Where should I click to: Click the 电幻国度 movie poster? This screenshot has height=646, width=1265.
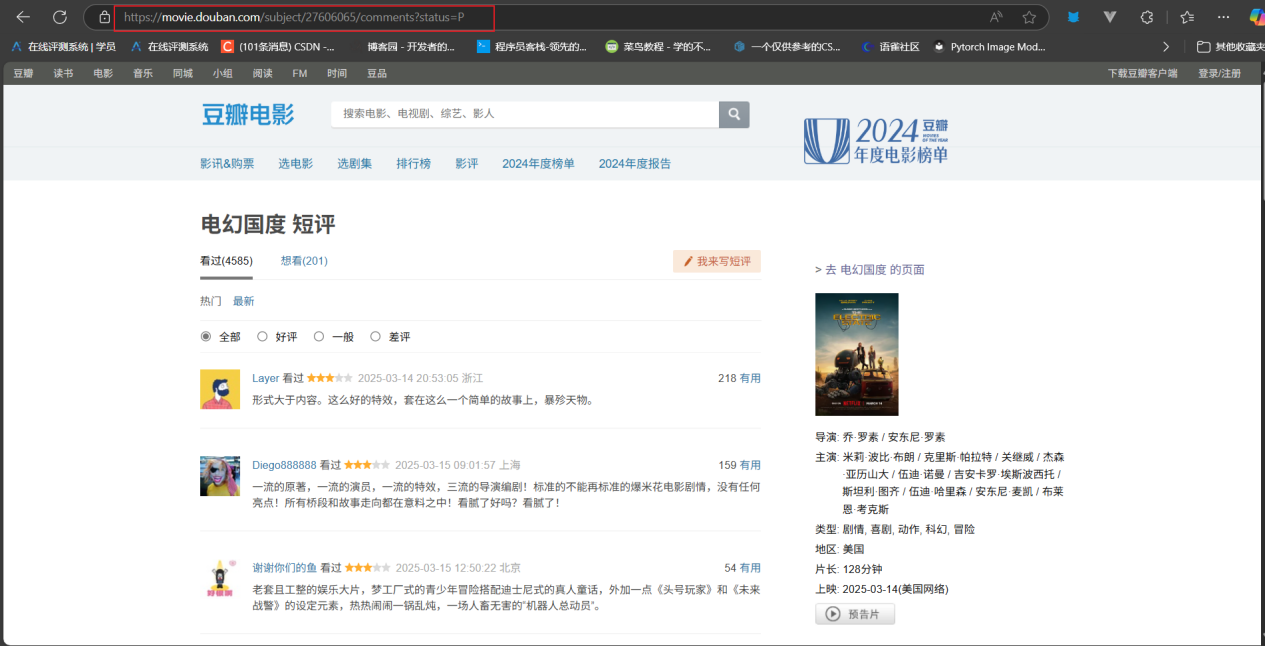click(x=857, y=354)
